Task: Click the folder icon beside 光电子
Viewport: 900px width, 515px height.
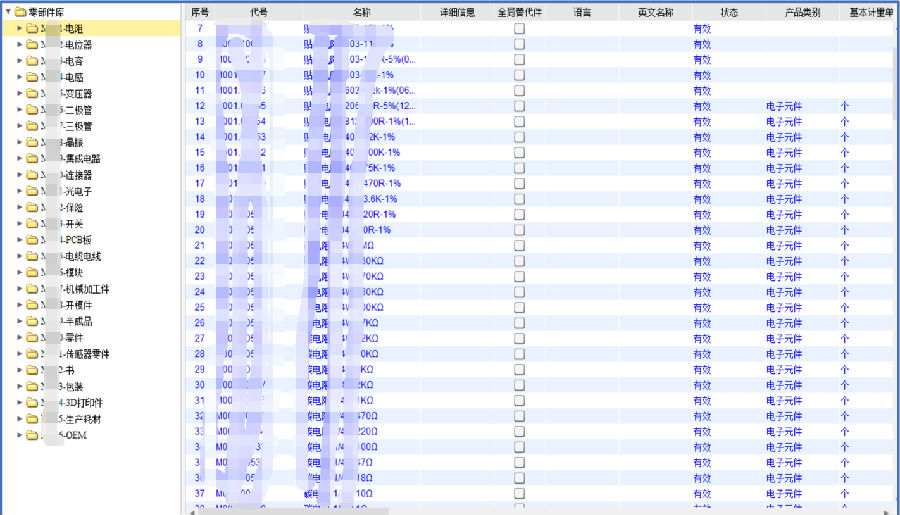Action: tap(32, 191)
